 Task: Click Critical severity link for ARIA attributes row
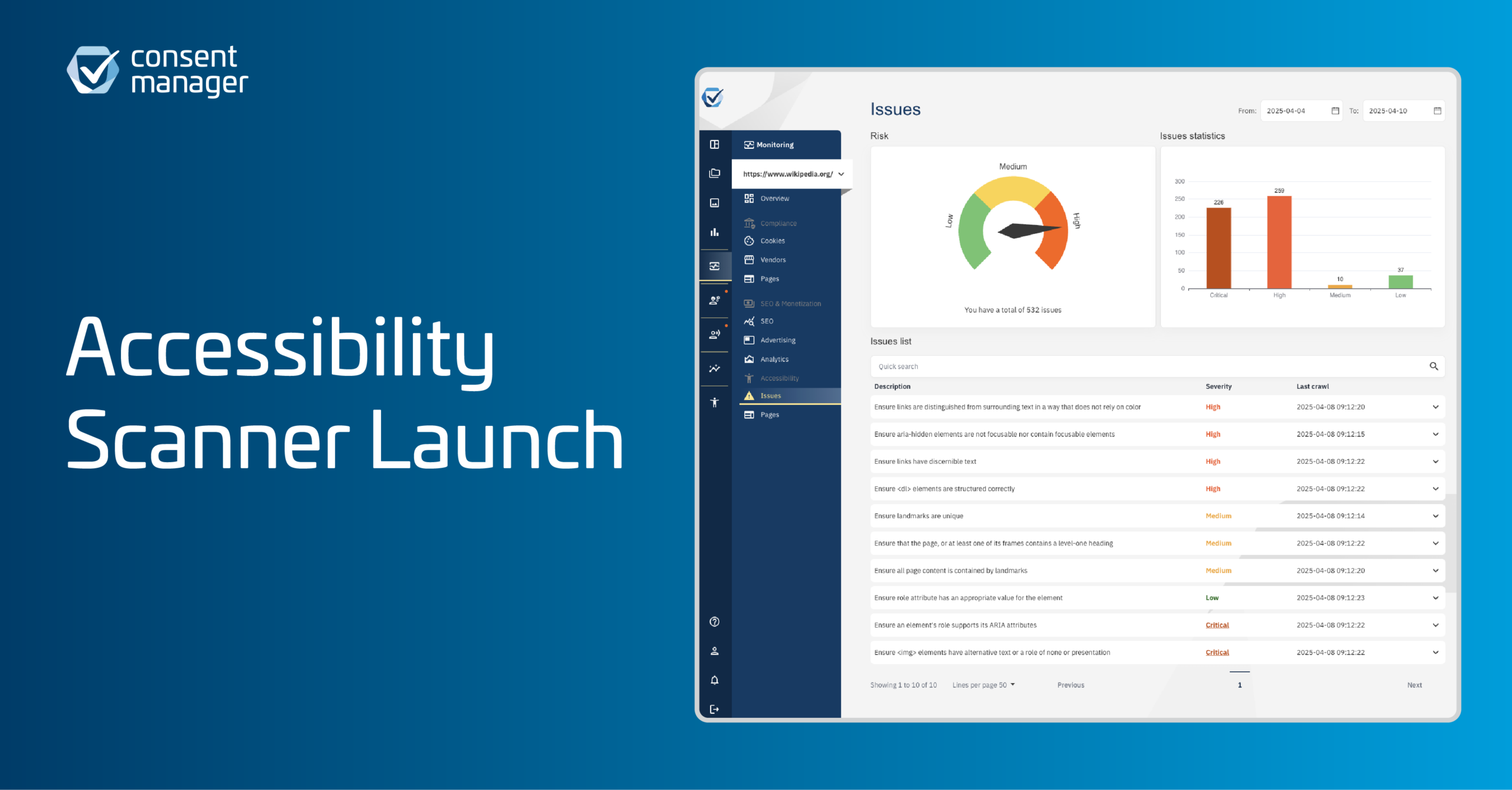pyautogui.click(x=1217, y=625)
